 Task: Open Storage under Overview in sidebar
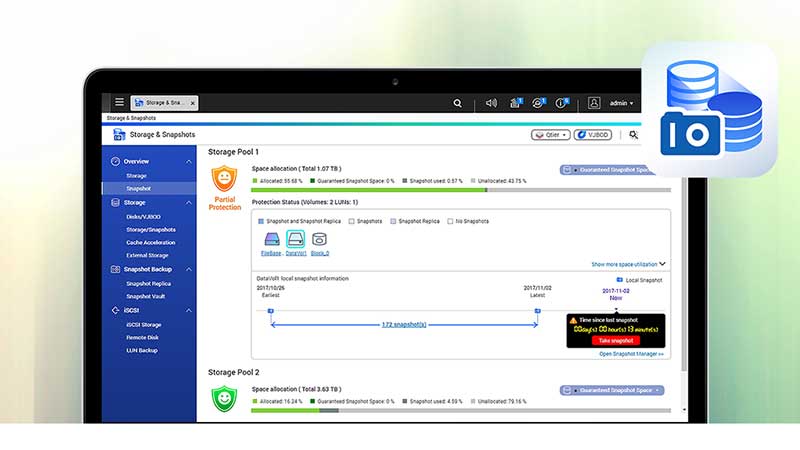point(136,176)
